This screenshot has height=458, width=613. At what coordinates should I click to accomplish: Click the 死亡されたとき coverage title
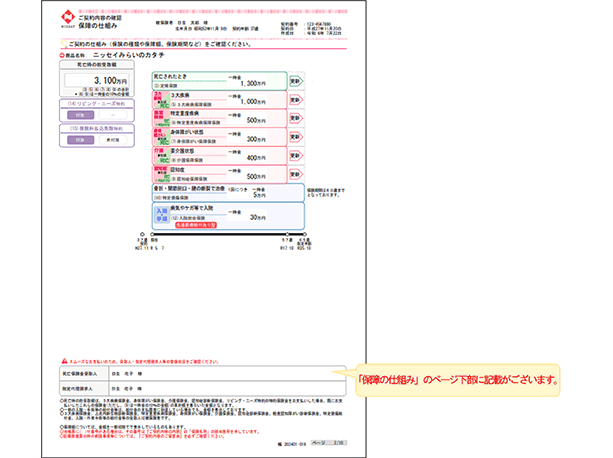tap(170, 77)
